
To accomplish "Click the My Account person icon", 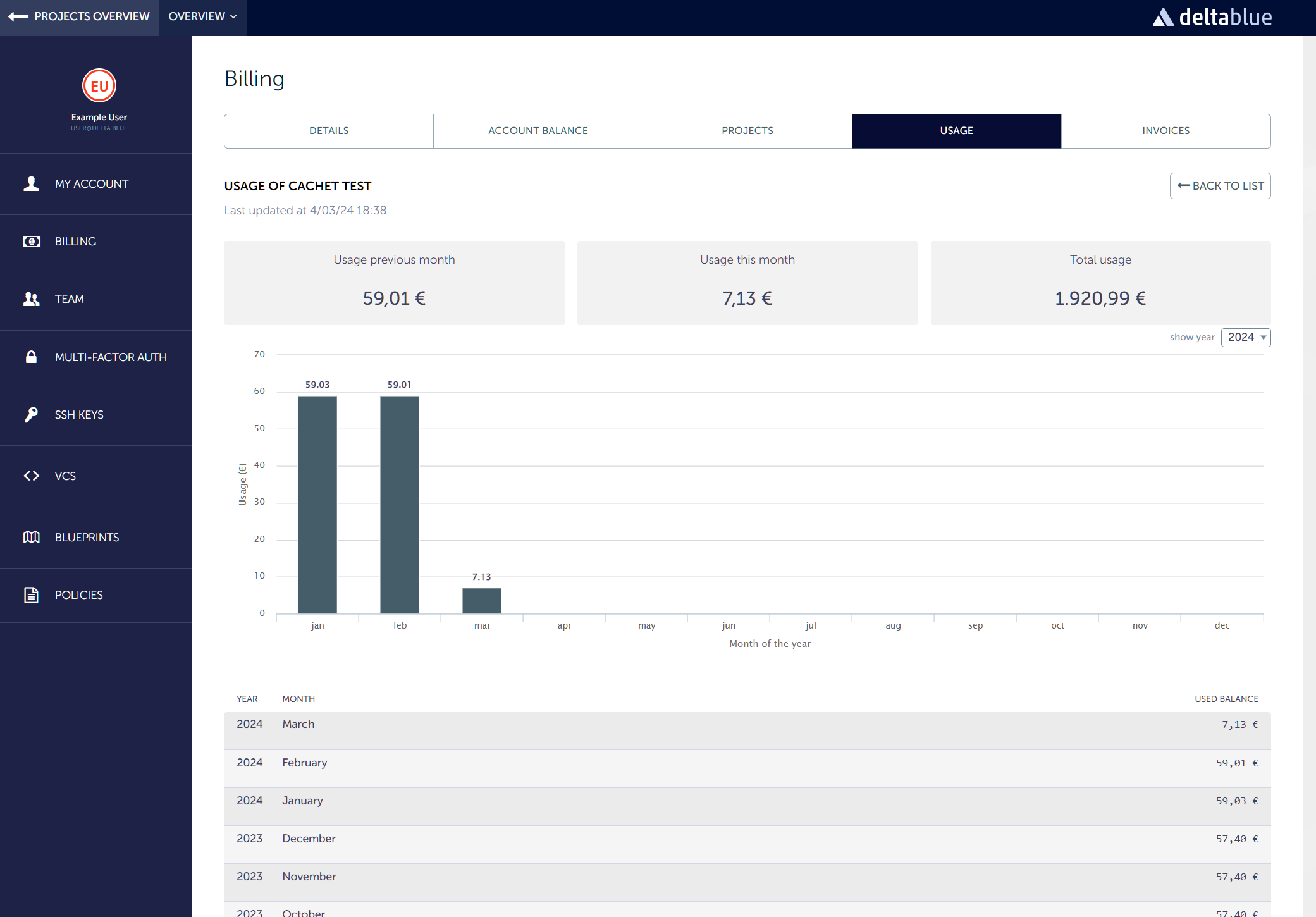I will pyautogui.click(x=31, y=184).
